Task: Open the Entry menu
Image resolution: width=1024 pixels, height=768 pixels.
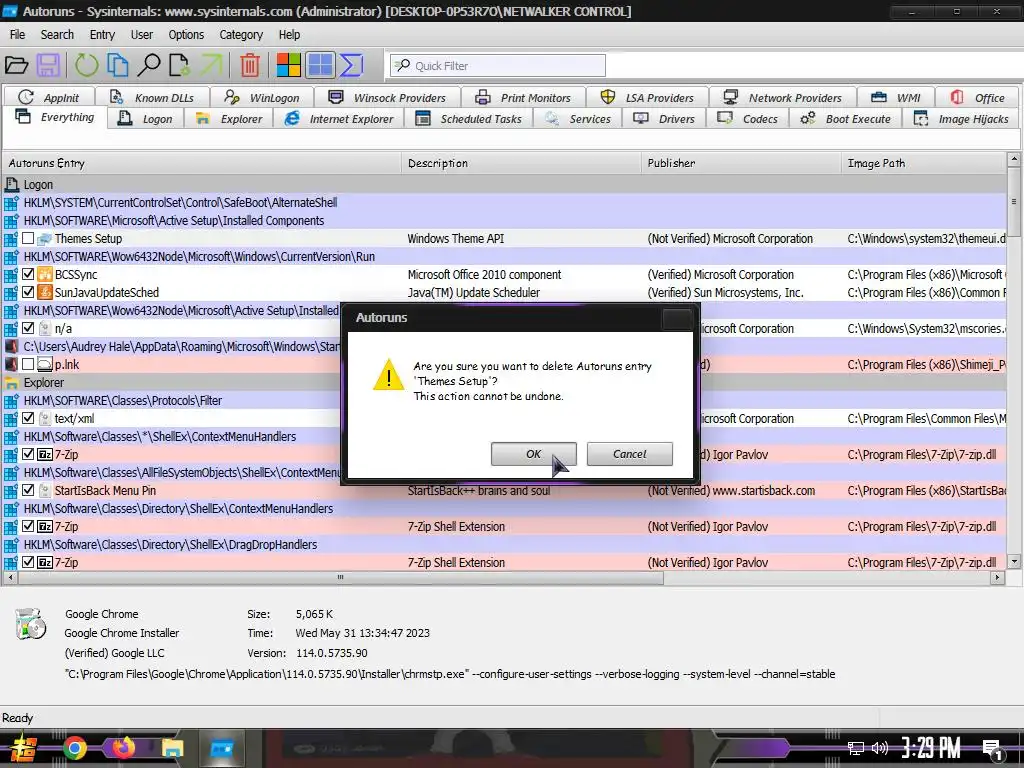Action: [102, 35]
